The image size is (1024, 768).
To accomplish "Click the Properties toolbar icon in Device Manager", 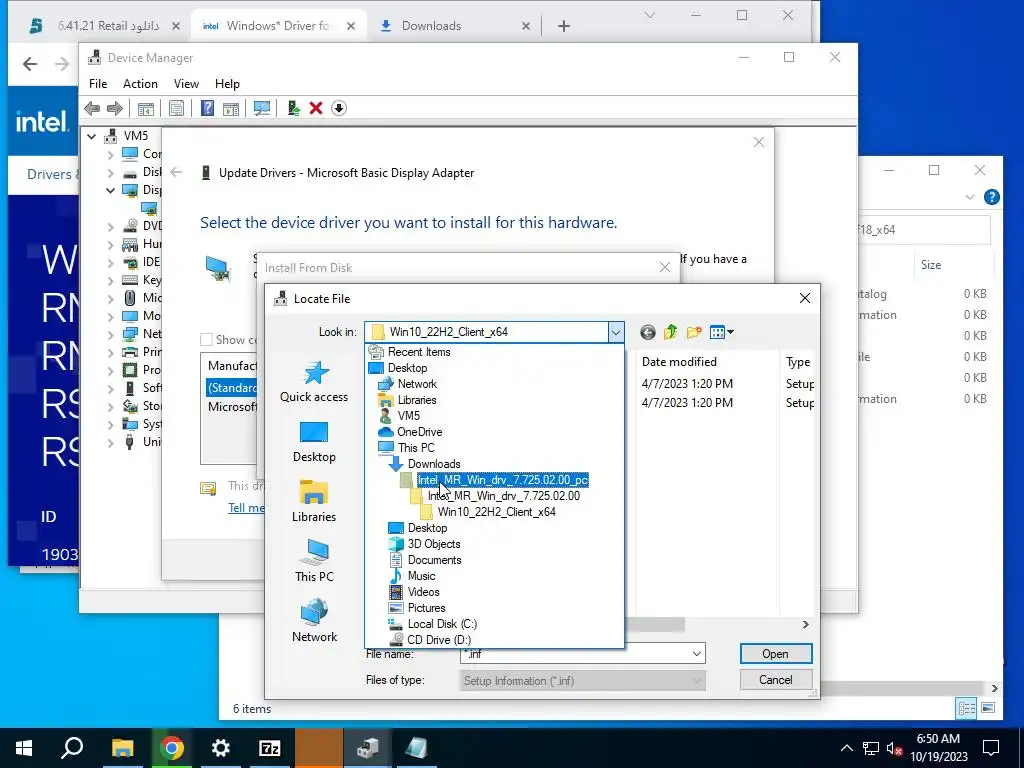I will point(176,108).
